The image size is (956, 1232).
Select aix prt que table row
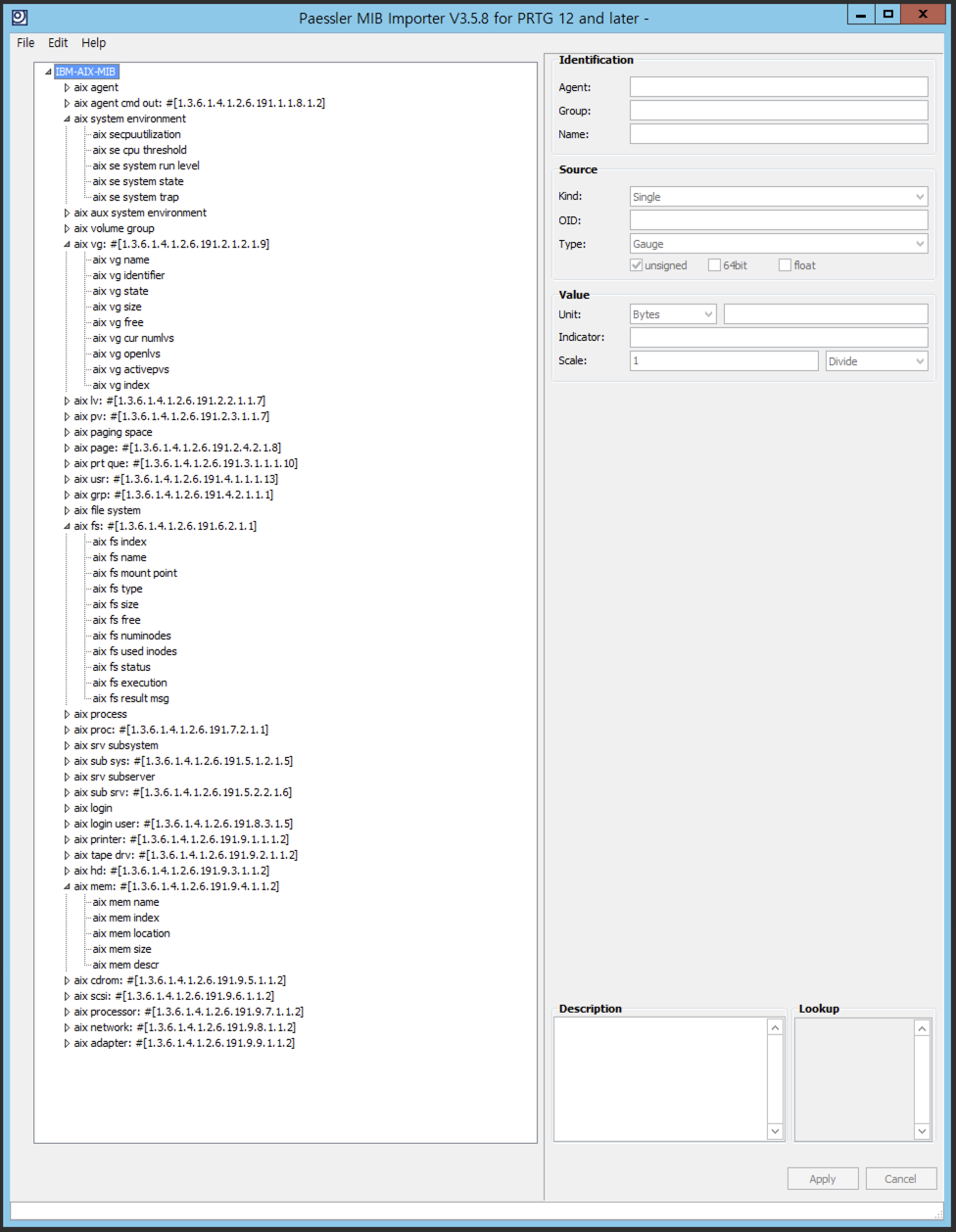[x=185, y=463]
